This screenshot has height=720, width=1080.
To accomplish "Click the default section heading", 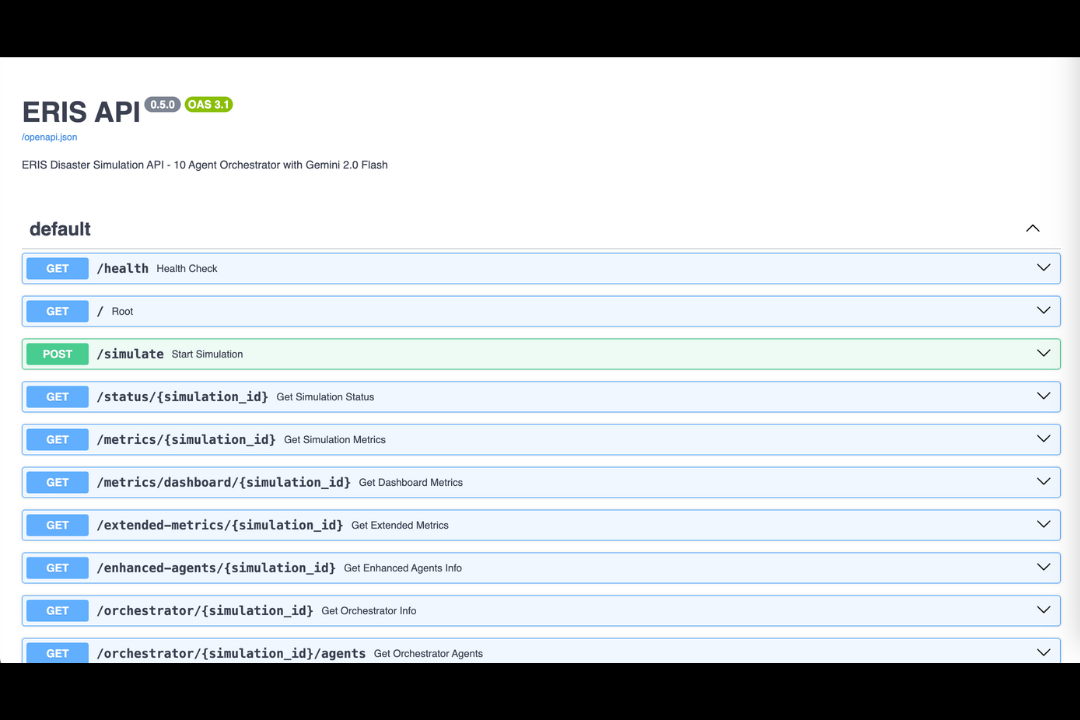I will [x=60, y=229].
